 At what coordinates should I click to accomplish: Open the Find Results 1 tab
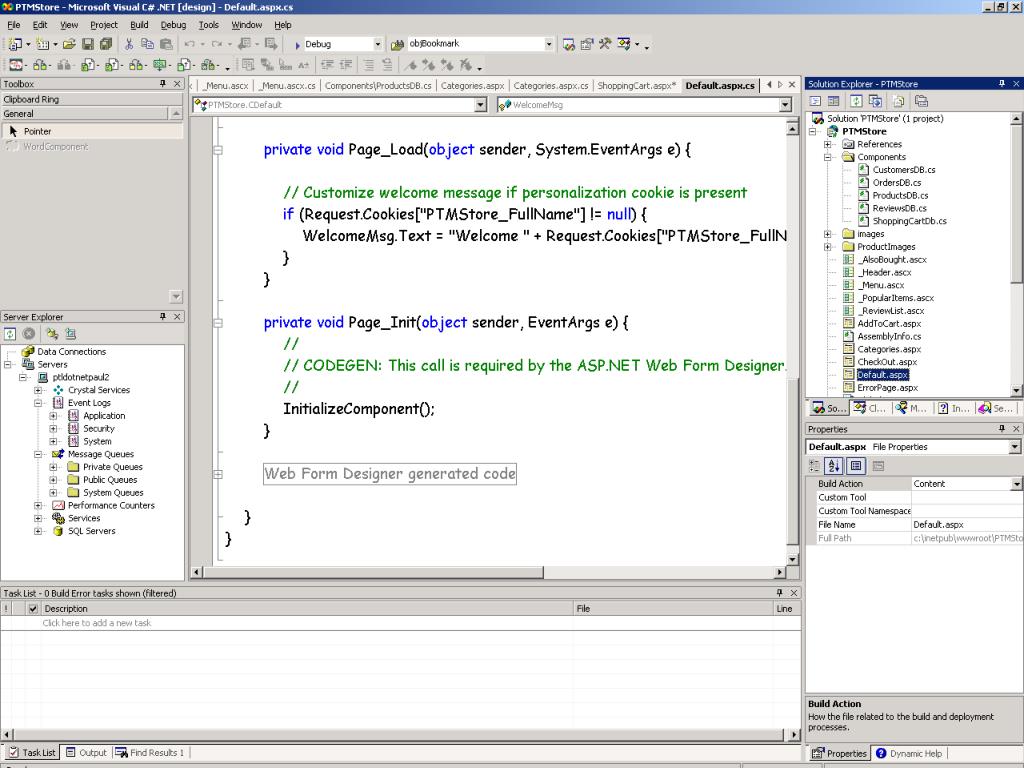coord(150,752)
